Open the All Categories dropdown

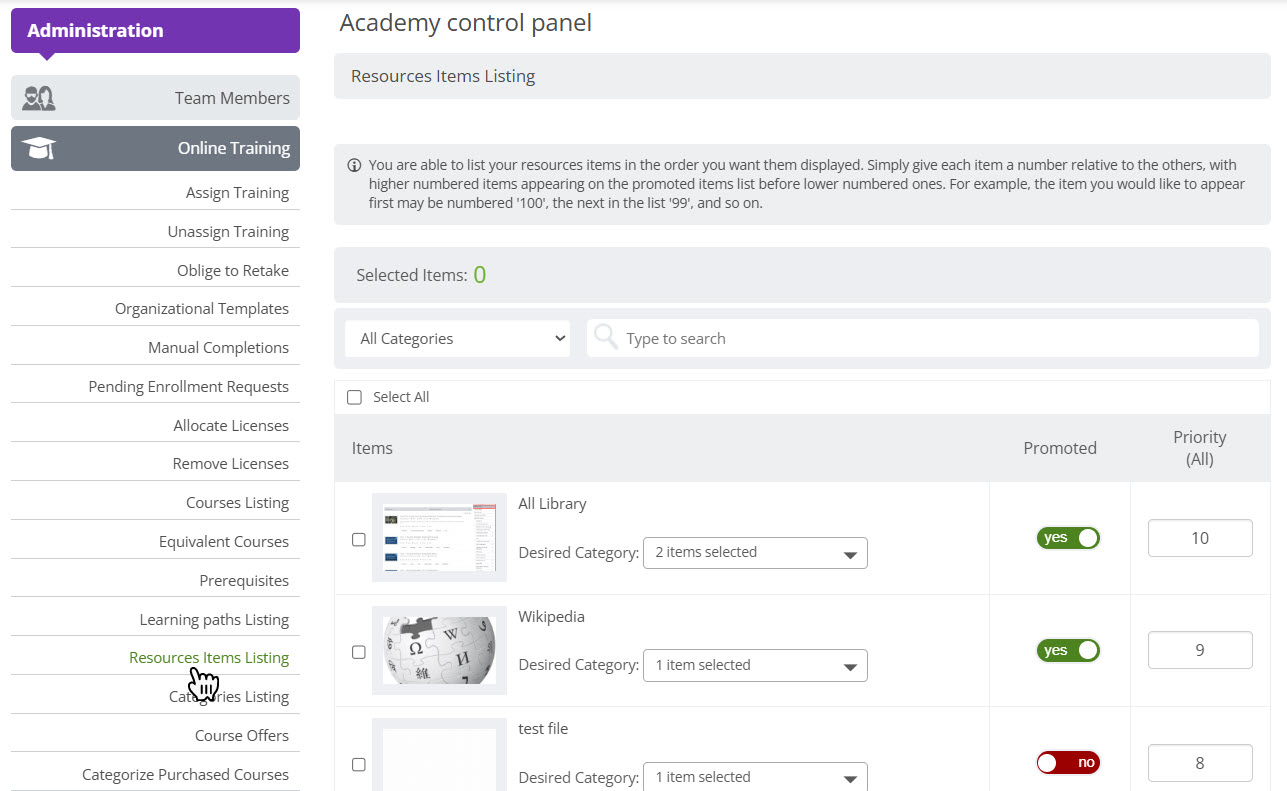(x=457, y=338)
